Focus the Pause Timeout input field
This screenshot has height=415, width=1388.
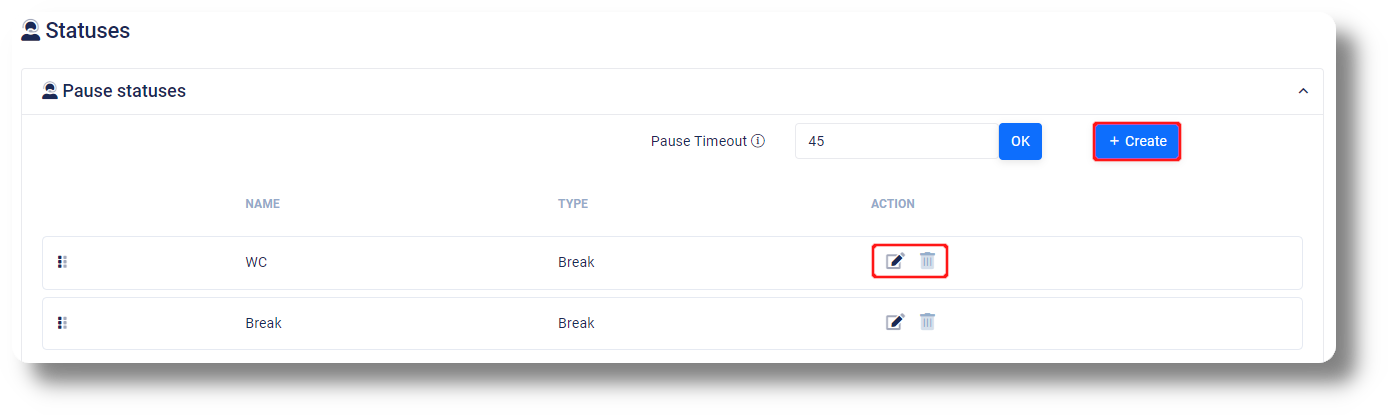[x=897, y=141]
